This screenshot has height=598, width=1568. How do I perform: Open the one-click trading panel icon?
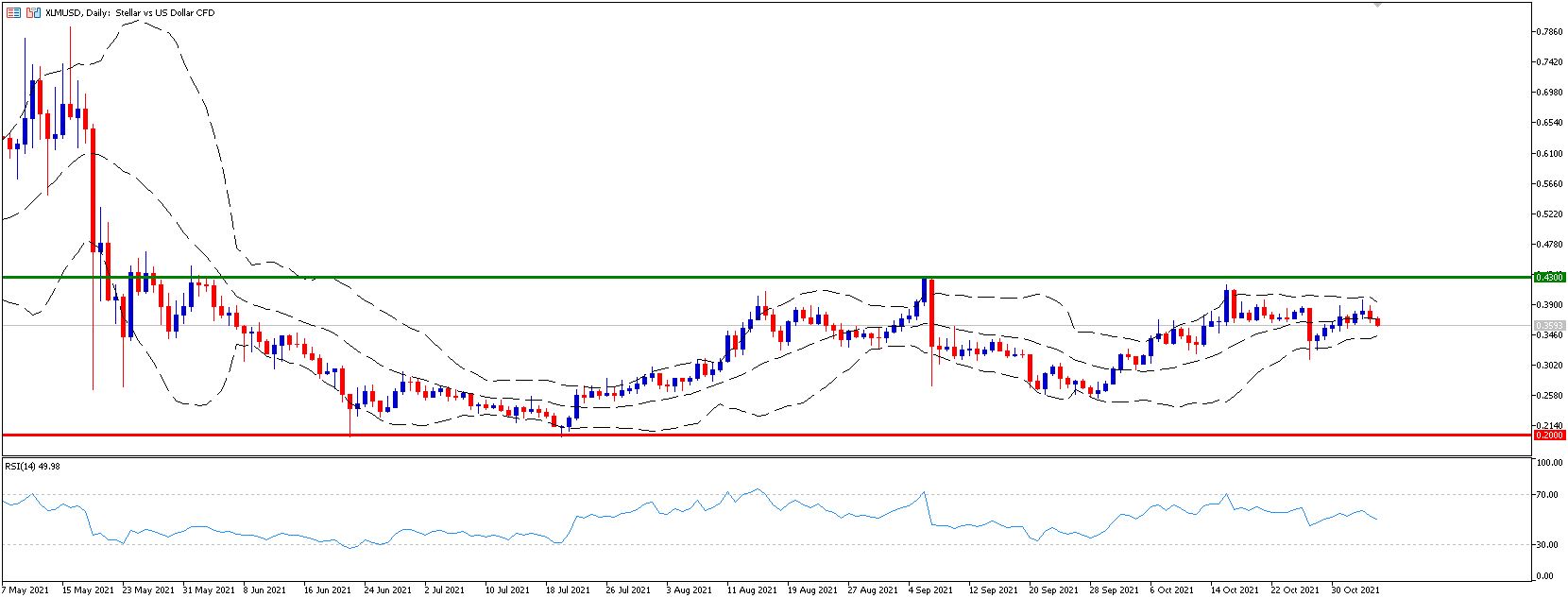click(33, 13)
